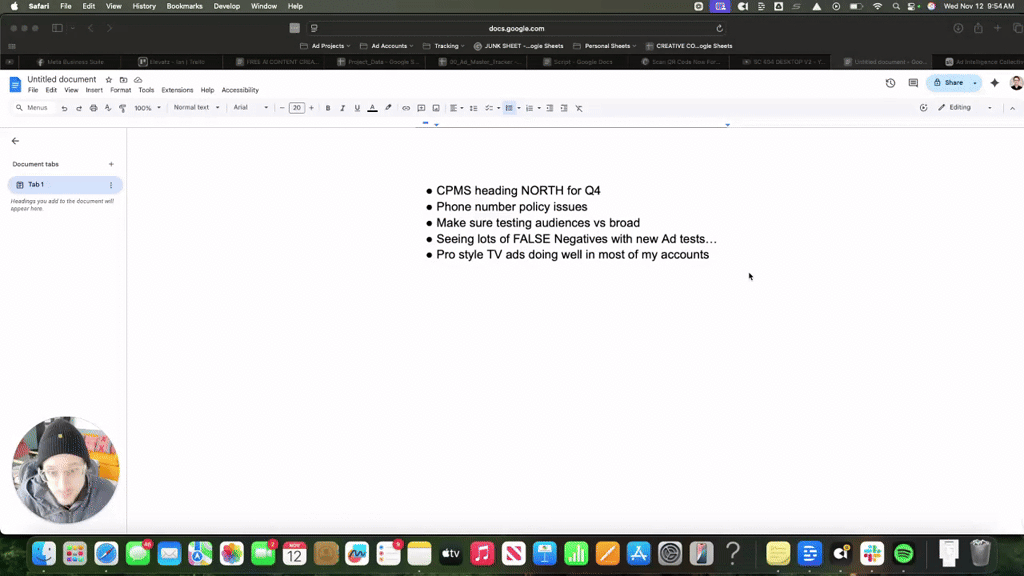Go to Docs home via logo
This screenshot has height=576, width=1024.
coord(15,84)
